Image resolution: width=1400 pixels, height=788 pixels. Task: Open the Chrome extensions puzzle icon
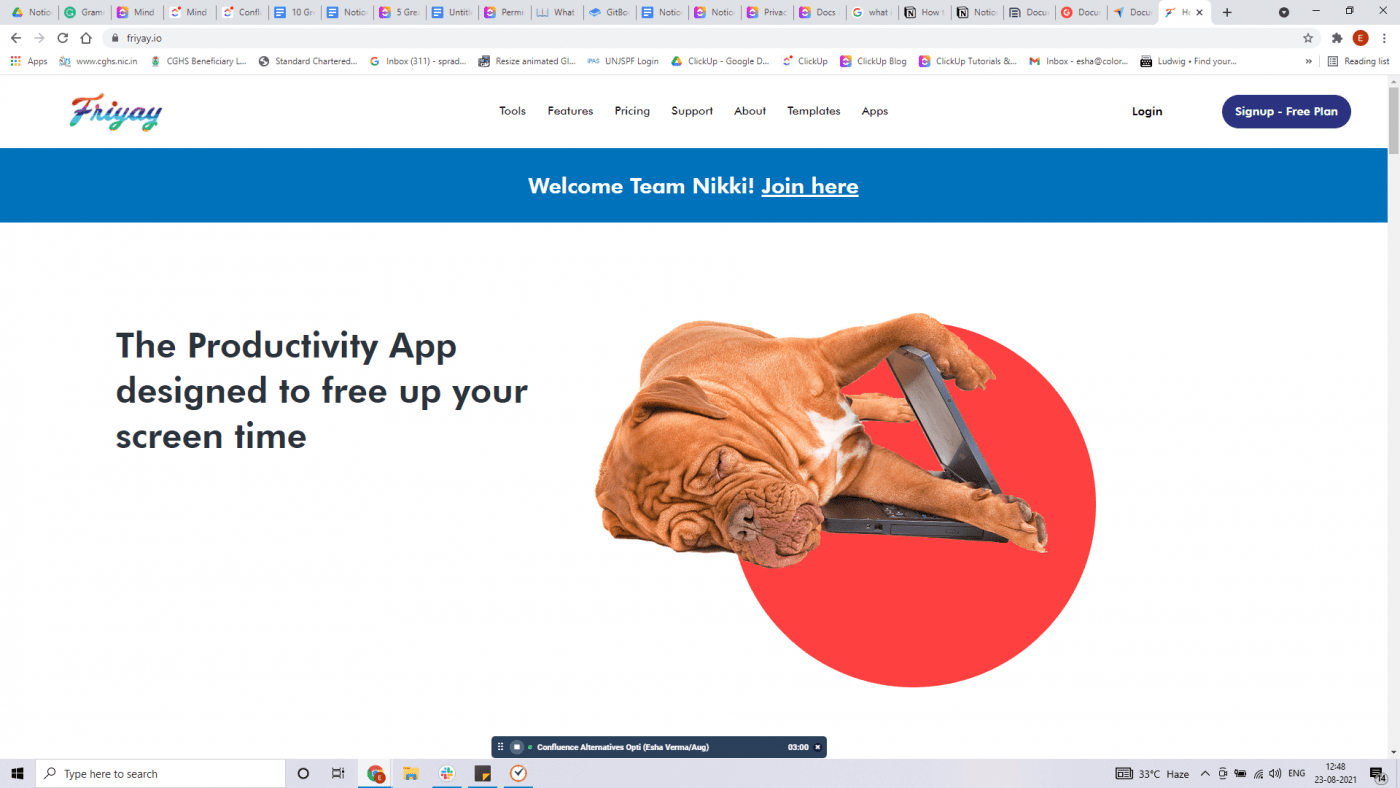click(x=1337, y=38)
